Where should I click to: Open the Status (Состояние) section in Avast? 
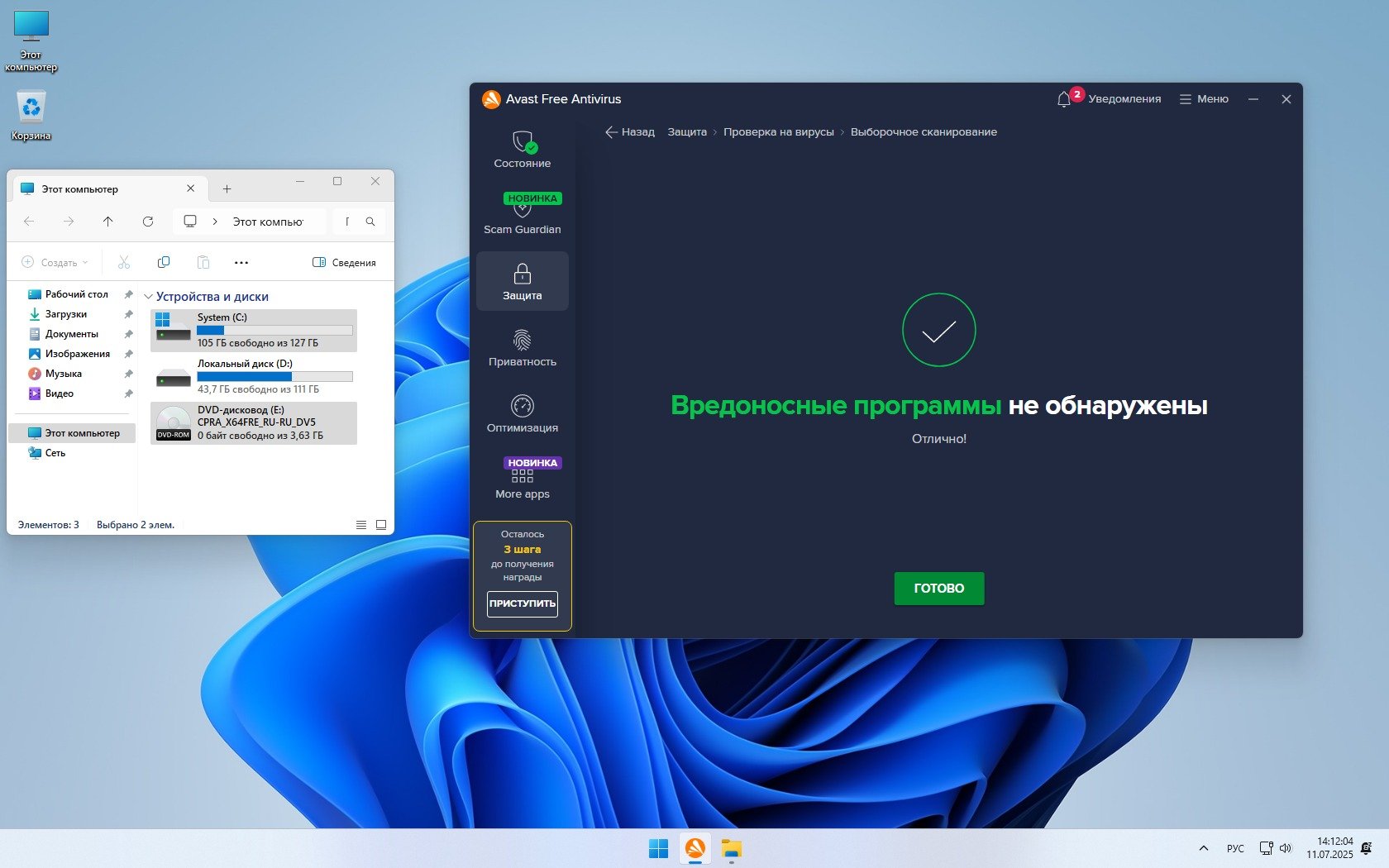click(x=523, y=150)
